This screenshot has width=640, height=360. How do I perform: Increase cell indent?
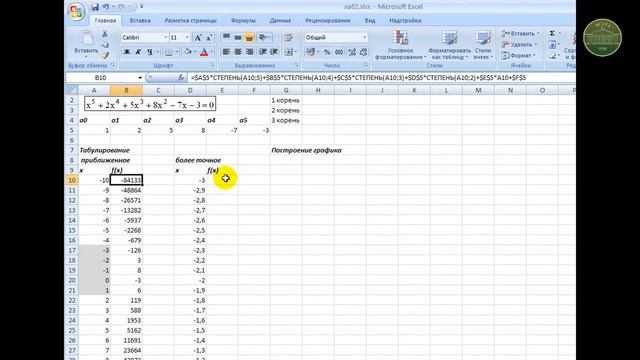pyautogui.click(x=274, y=52)
